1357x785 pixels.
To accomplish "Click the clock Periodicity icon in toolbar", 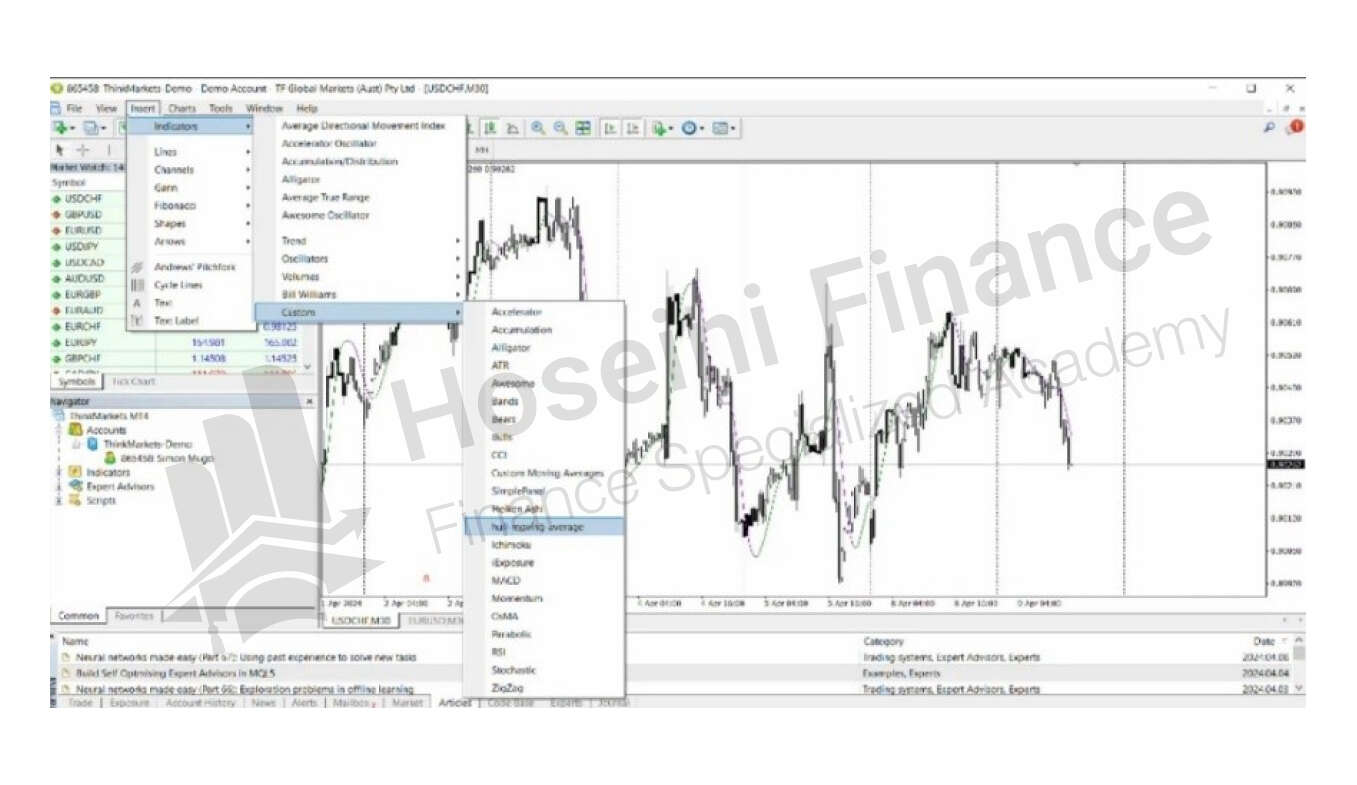I will [689, 128].
